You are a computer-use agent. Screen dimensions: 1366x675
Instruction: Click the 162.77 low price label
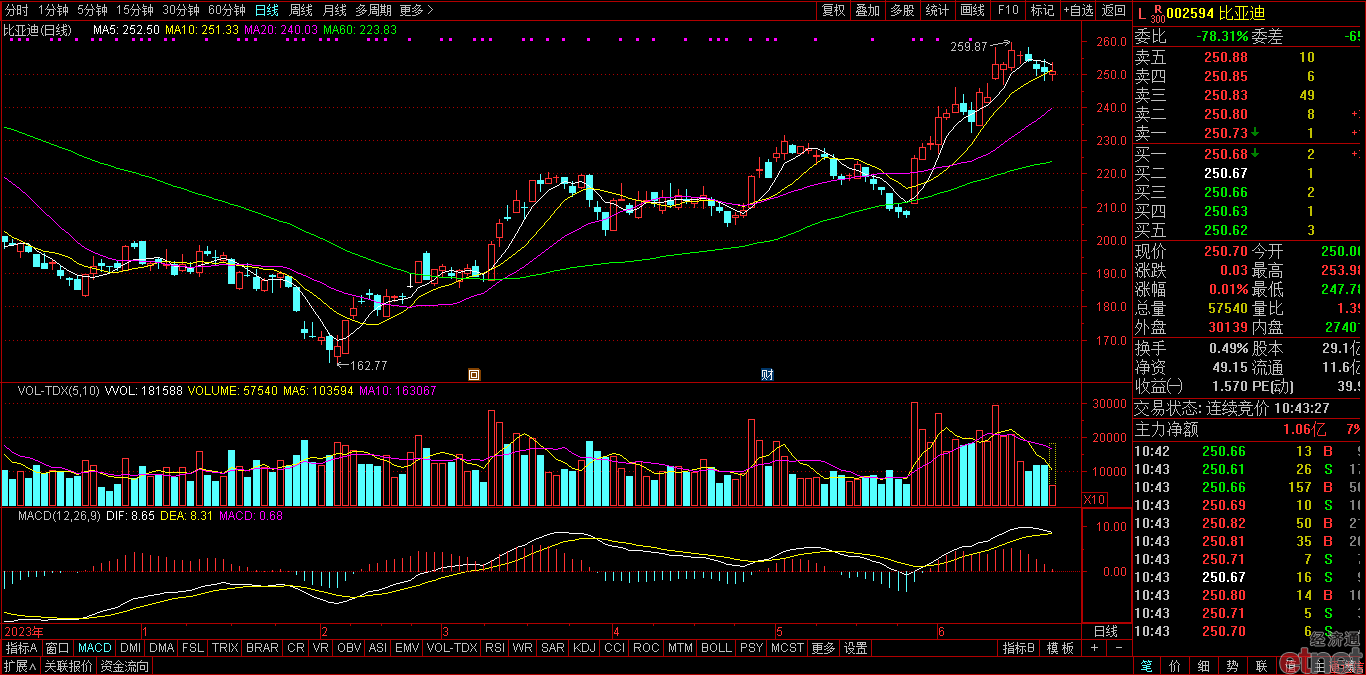[x=367, y=366]
